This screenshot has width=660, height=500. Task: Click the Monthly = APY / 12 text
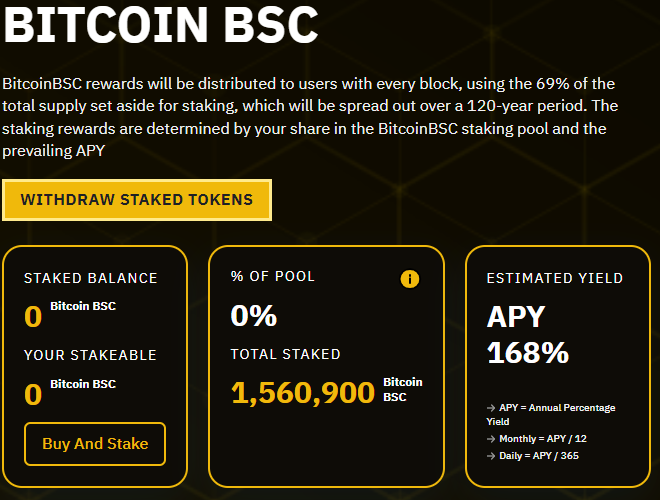[x=543, y=439]
